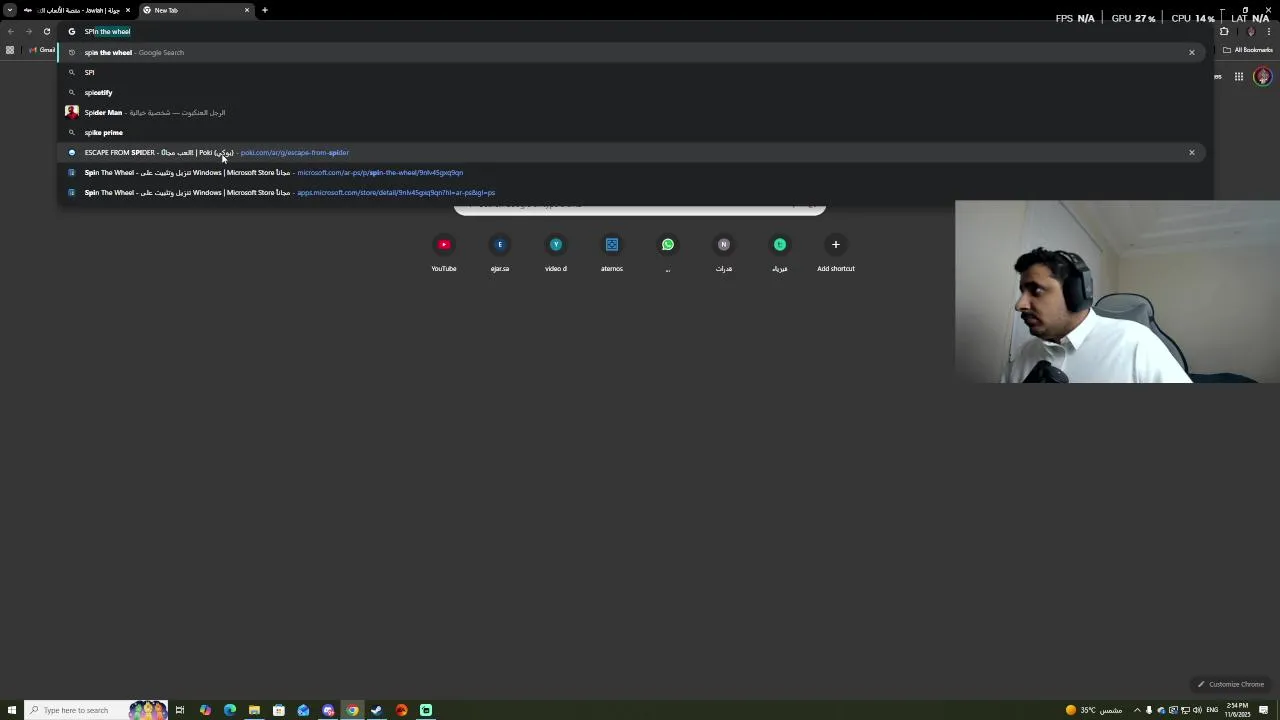The width and height of the screenshot is (1280, 720).
Task: Click the weather widget showing 35°C
Action: [x=1093, y=710]
